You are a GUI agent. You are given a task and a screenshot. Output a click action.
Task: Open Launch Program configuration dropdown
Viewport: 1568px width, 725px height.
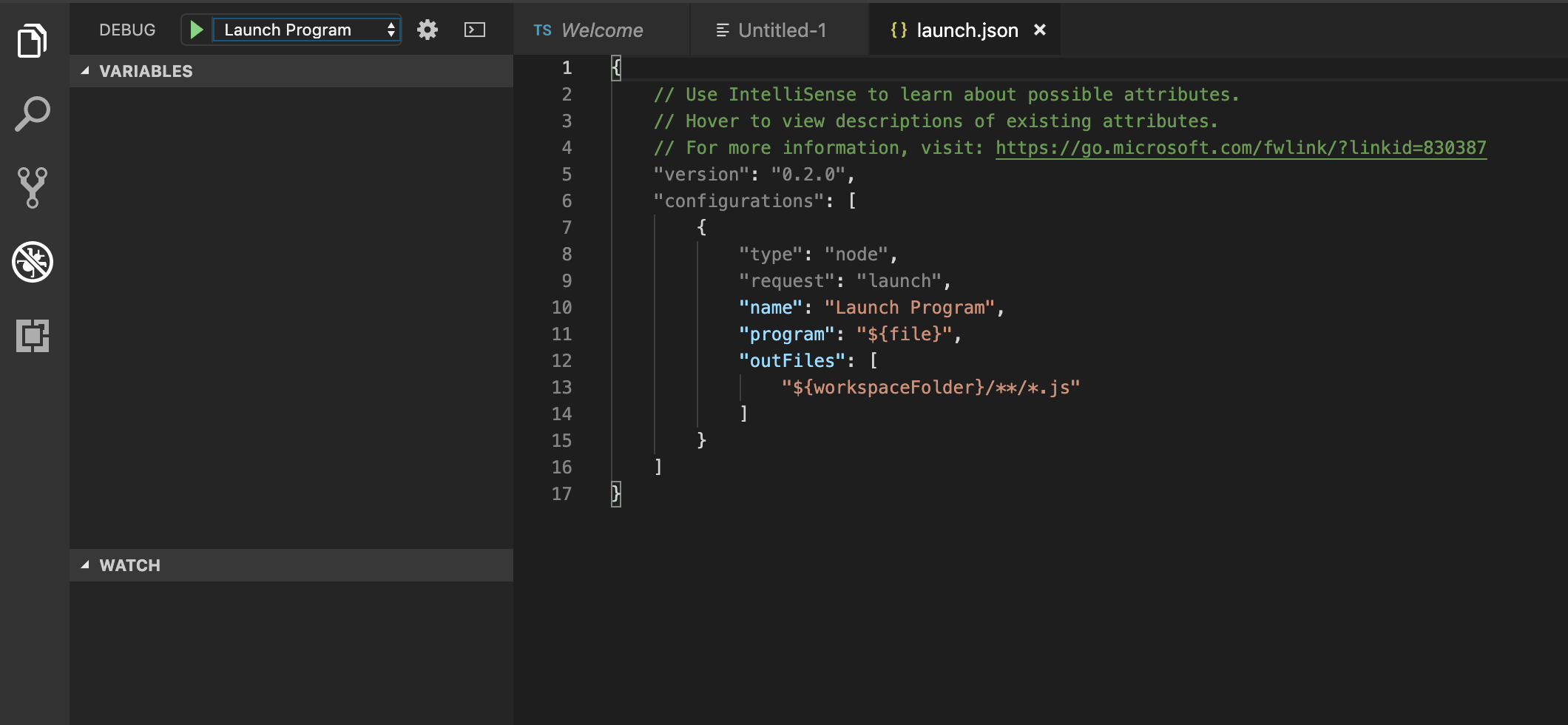point(307,30)
